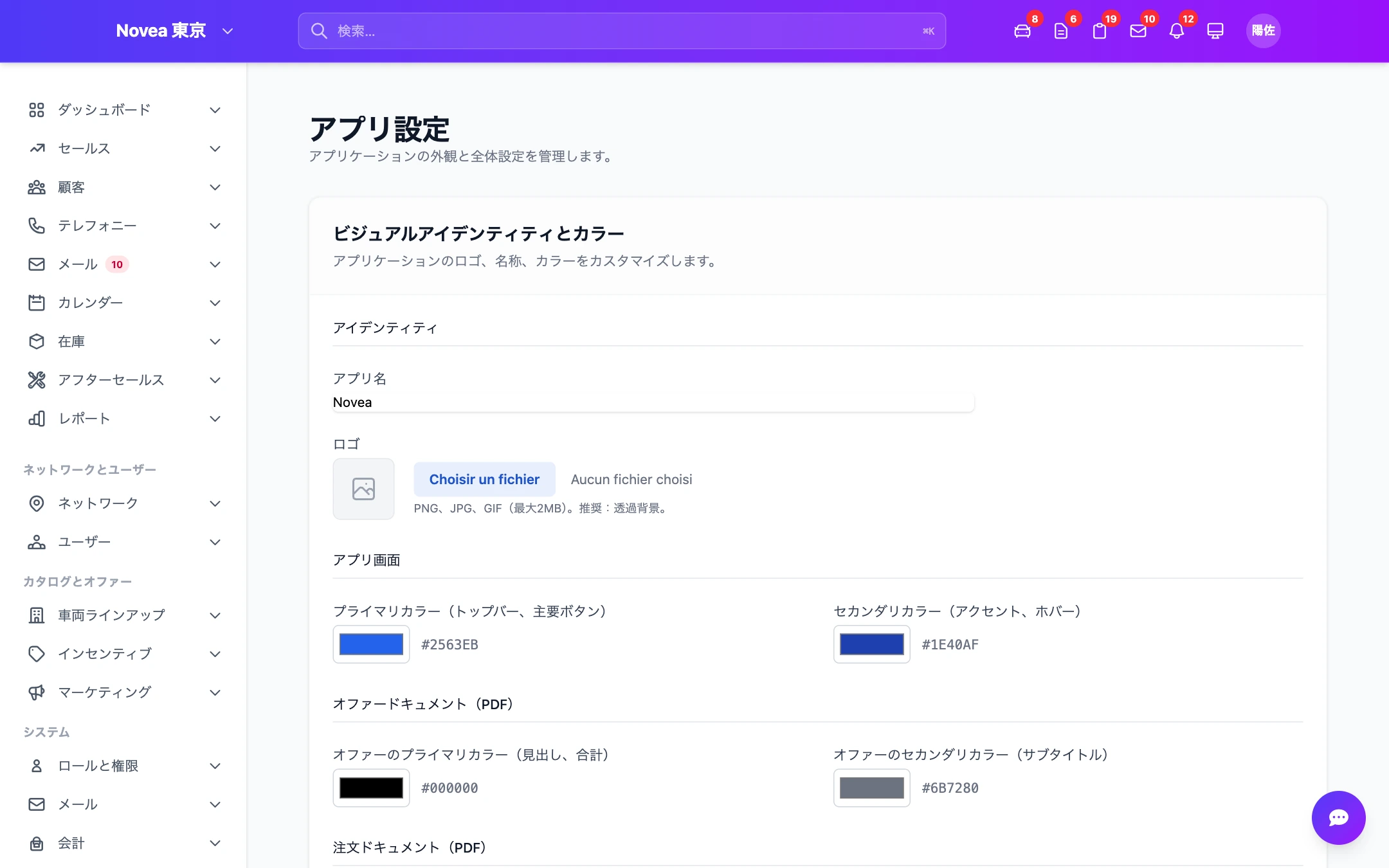
Task: Click the セールス trend icon
Action: tap(37, 149)
